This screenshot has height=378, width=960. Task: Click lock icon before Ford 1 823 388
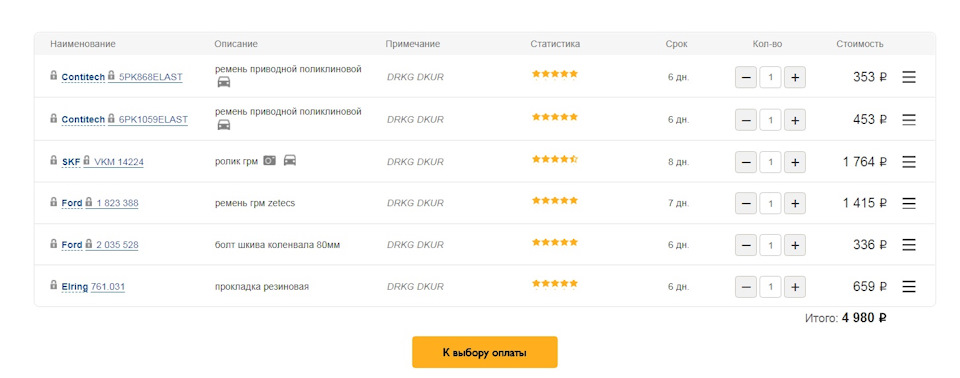click(54, 202)
